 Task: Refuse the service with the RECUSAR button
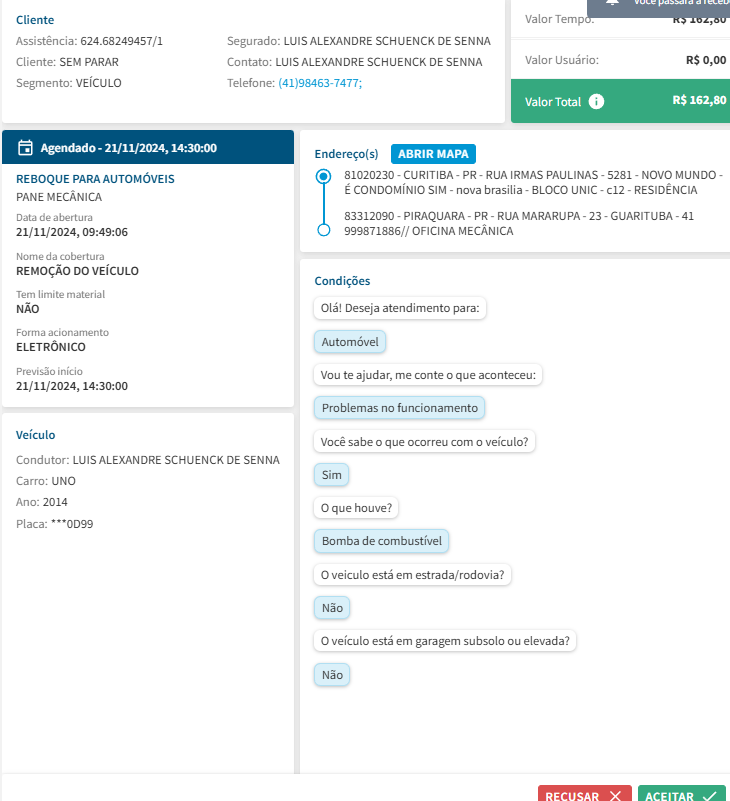point(584,795)
